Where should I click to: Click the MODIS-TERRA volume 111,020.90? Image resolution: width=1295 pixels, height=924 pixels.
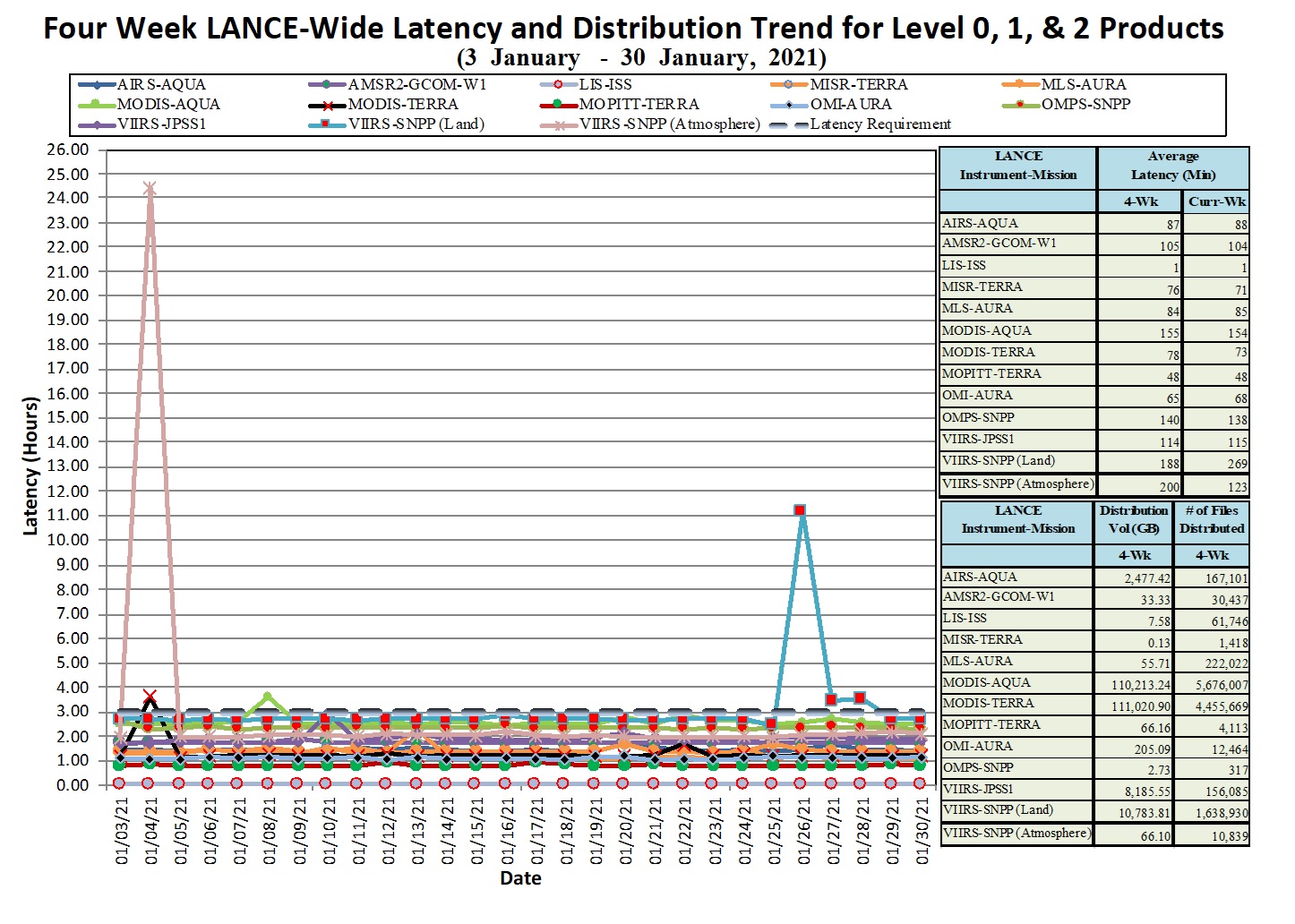click(x=1140, y=706)
